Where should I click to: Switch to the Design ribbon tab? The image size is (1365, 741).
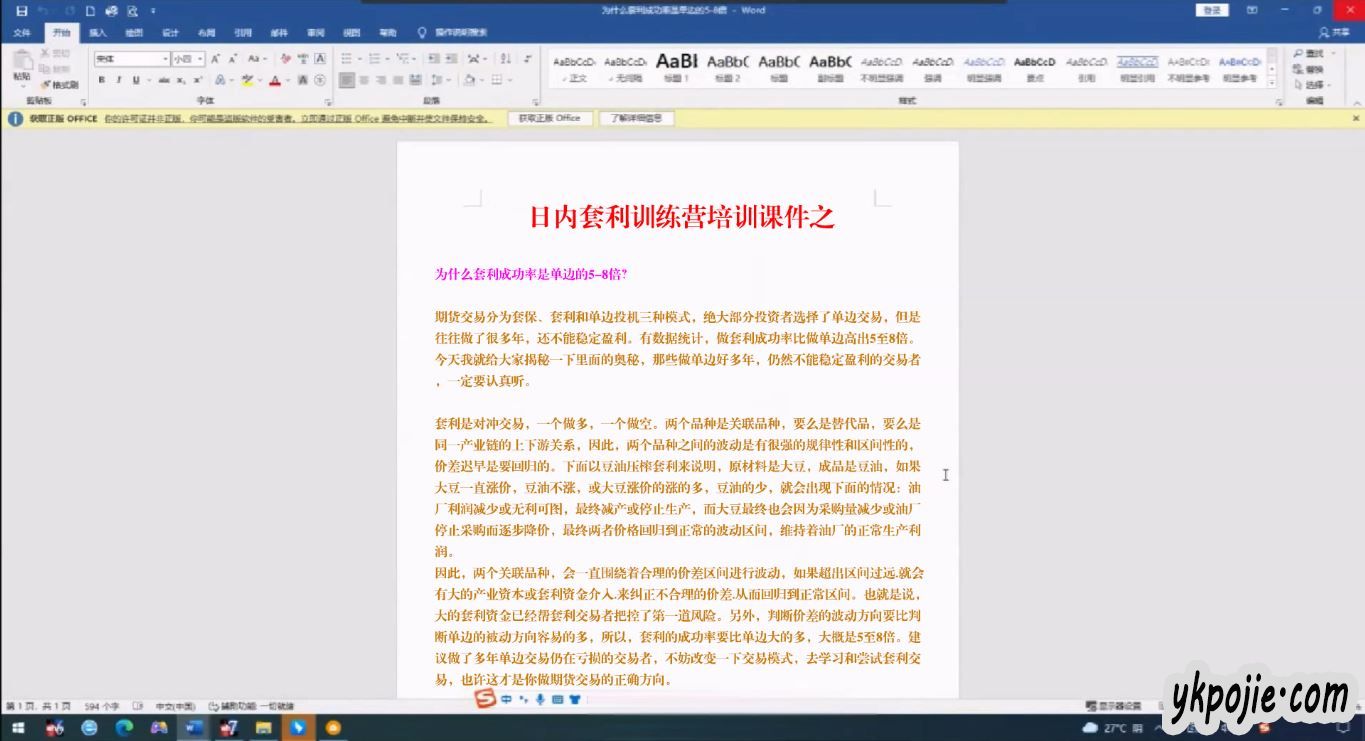point(170,33)
